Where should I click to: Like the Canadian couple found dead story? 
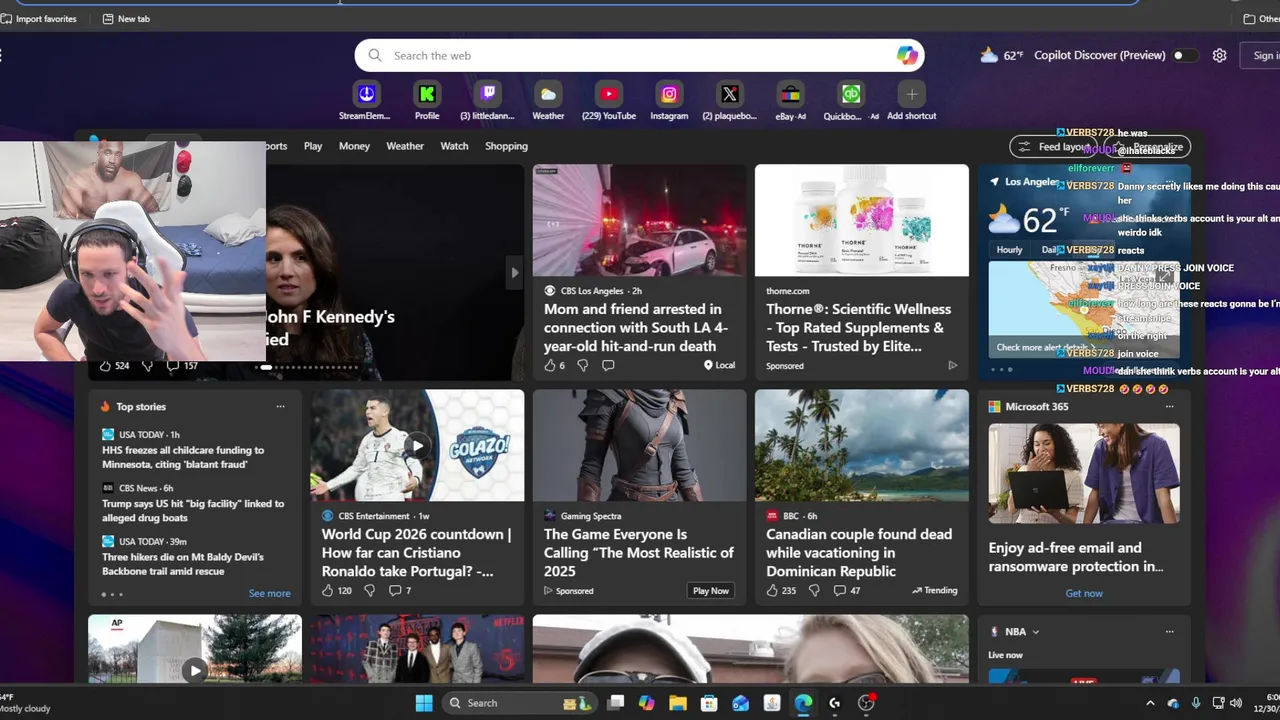771,591
